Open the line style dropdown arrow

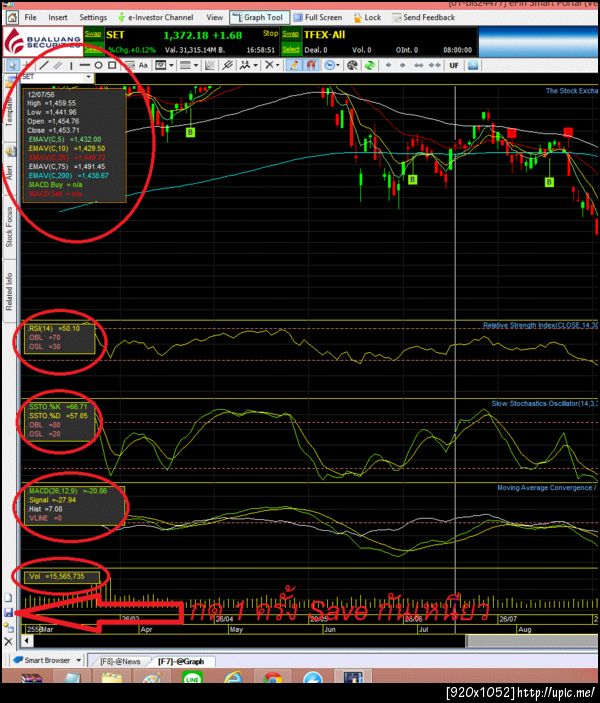coord(196,65)
